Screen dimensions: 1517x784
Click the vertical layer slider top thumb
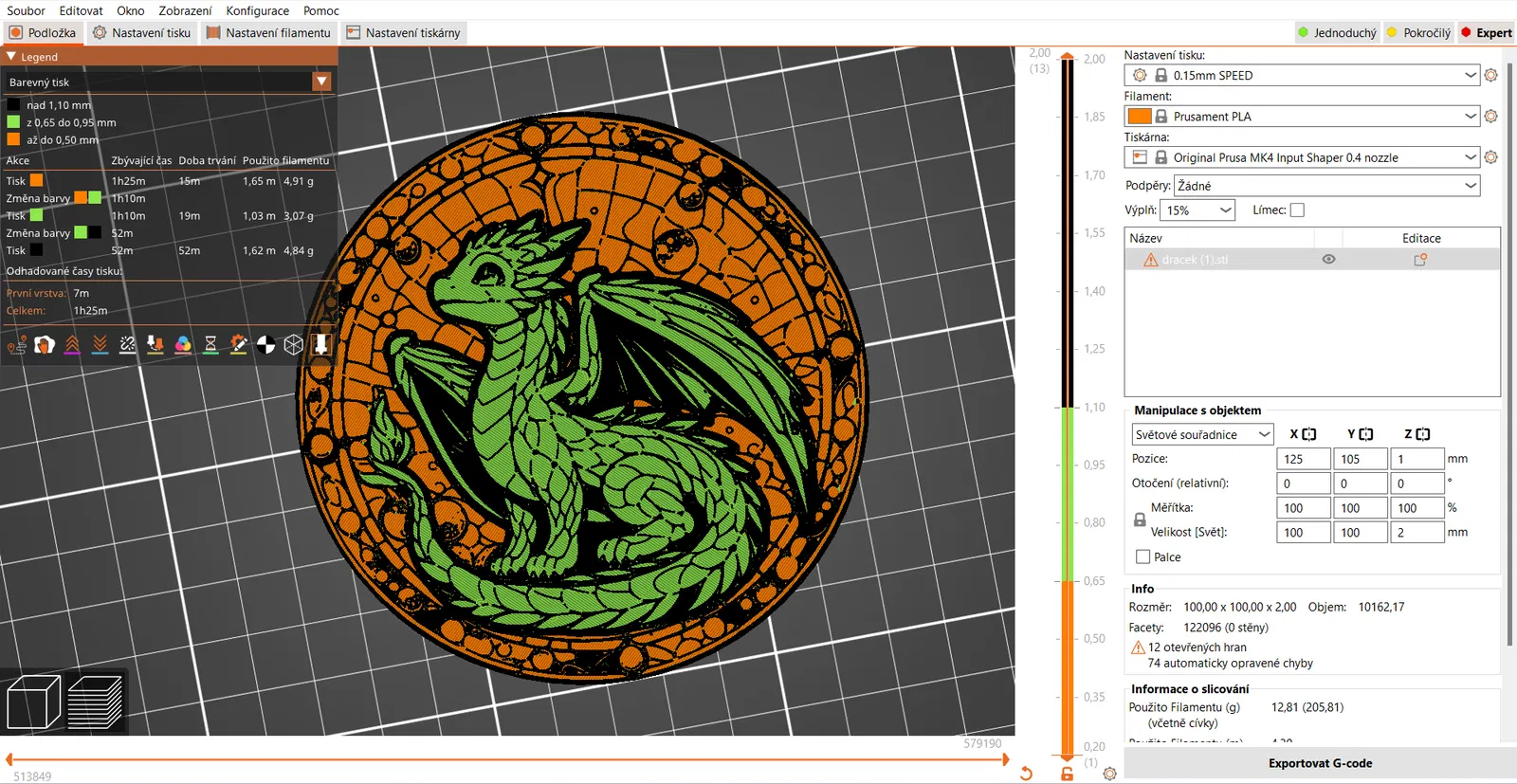click(x=1068, y=56)
